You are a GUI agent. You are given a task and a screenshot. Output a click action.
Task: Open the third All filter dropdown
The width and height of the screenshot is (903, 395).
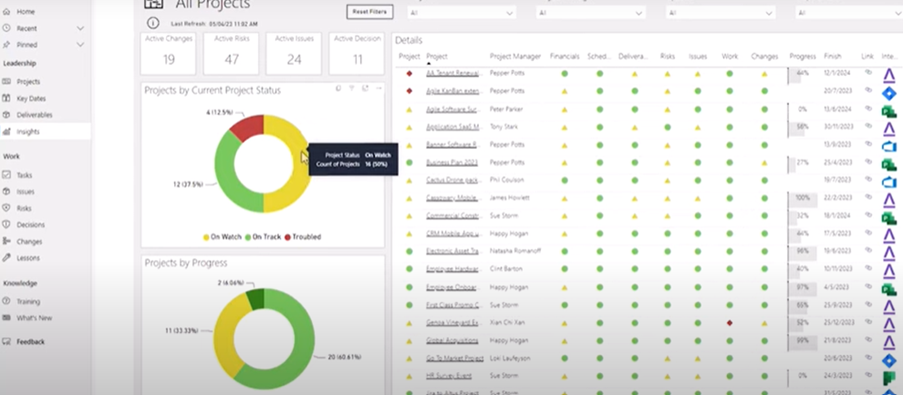(x=720, y=13)
